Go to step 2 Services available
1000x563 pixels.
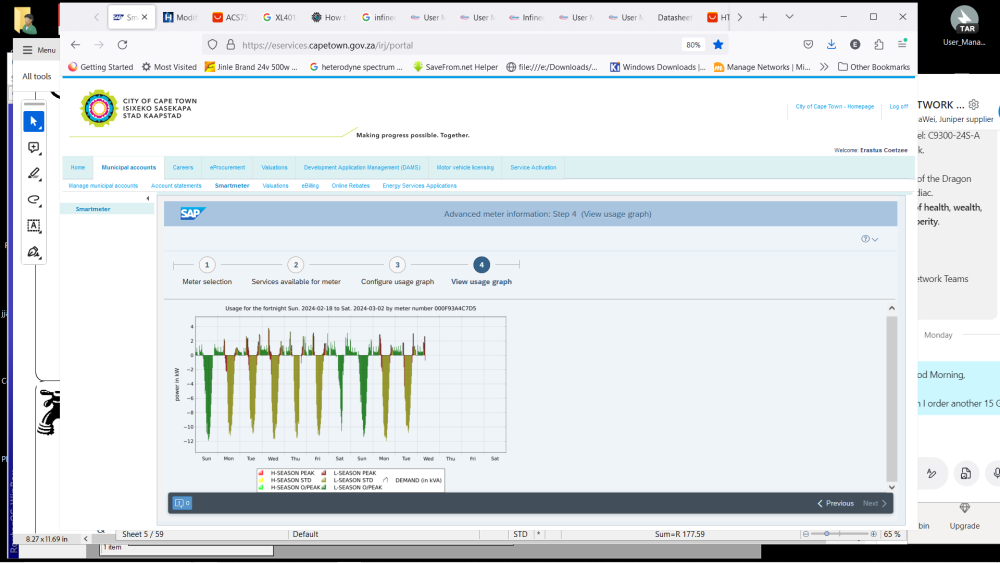[295, 265]
